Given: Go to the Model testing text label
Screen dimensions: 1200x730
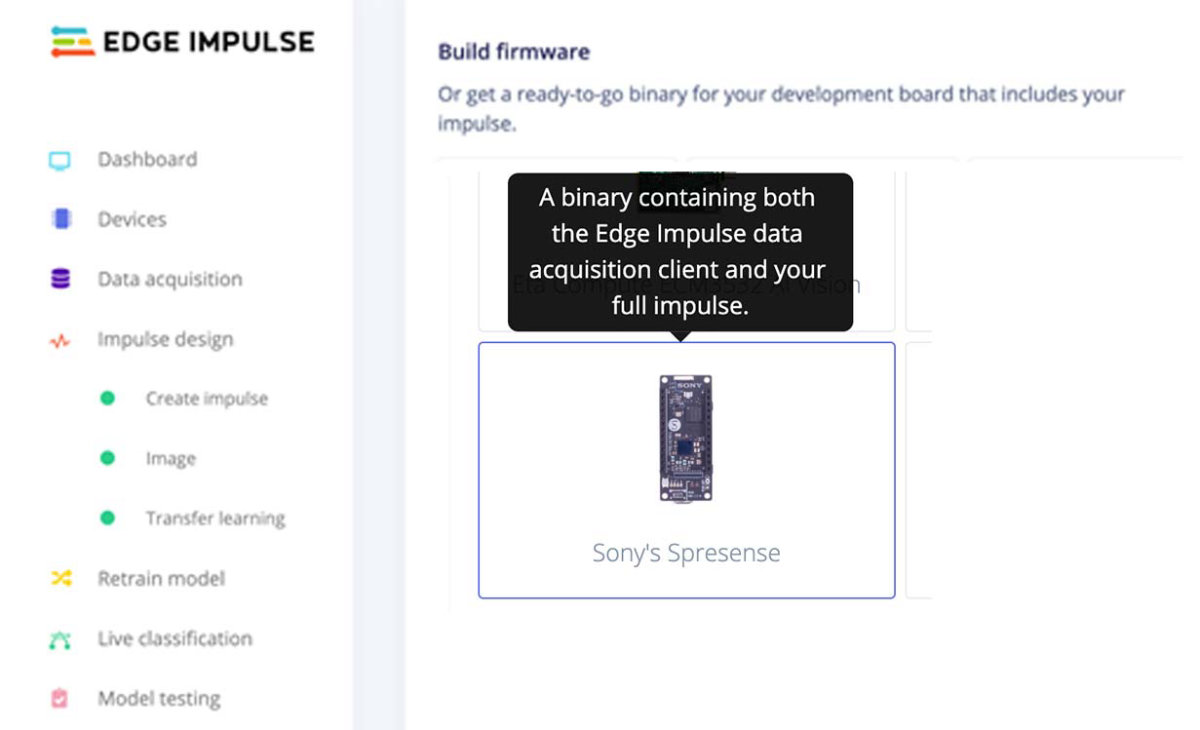Looking at the screenshot, I should 159,699.
